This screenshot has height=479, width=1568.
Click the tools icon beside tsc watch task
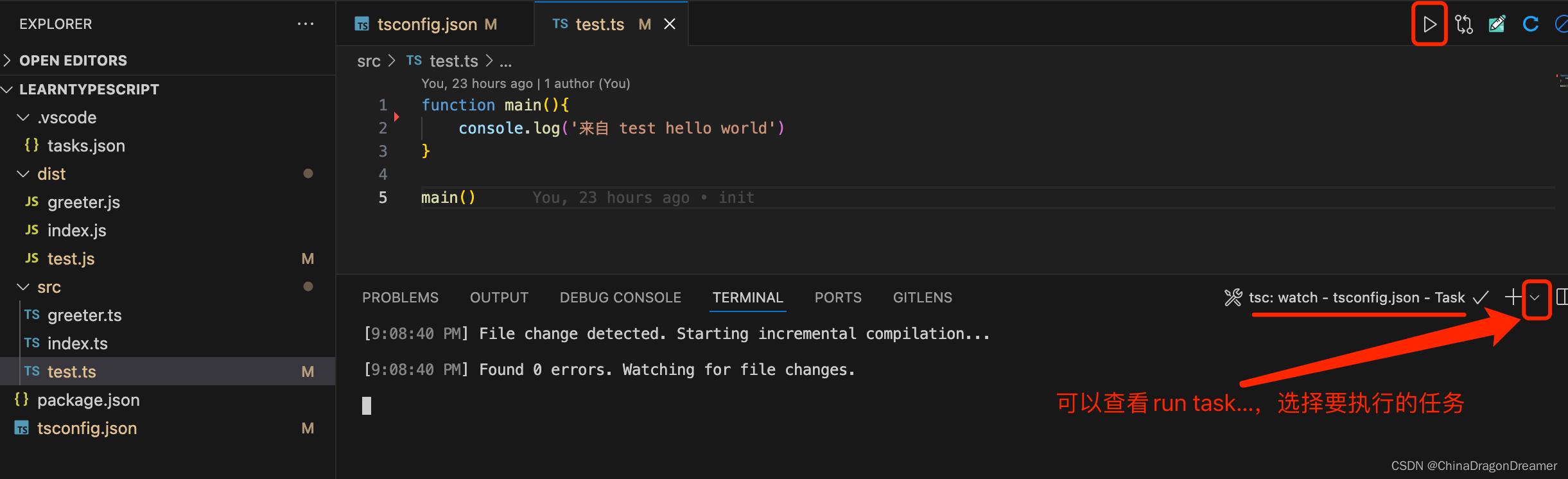point(1233,297)
